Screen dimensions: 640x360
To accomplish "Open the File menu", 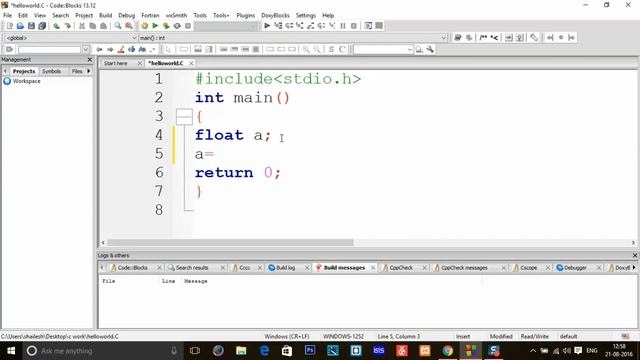I will point(7,15).
